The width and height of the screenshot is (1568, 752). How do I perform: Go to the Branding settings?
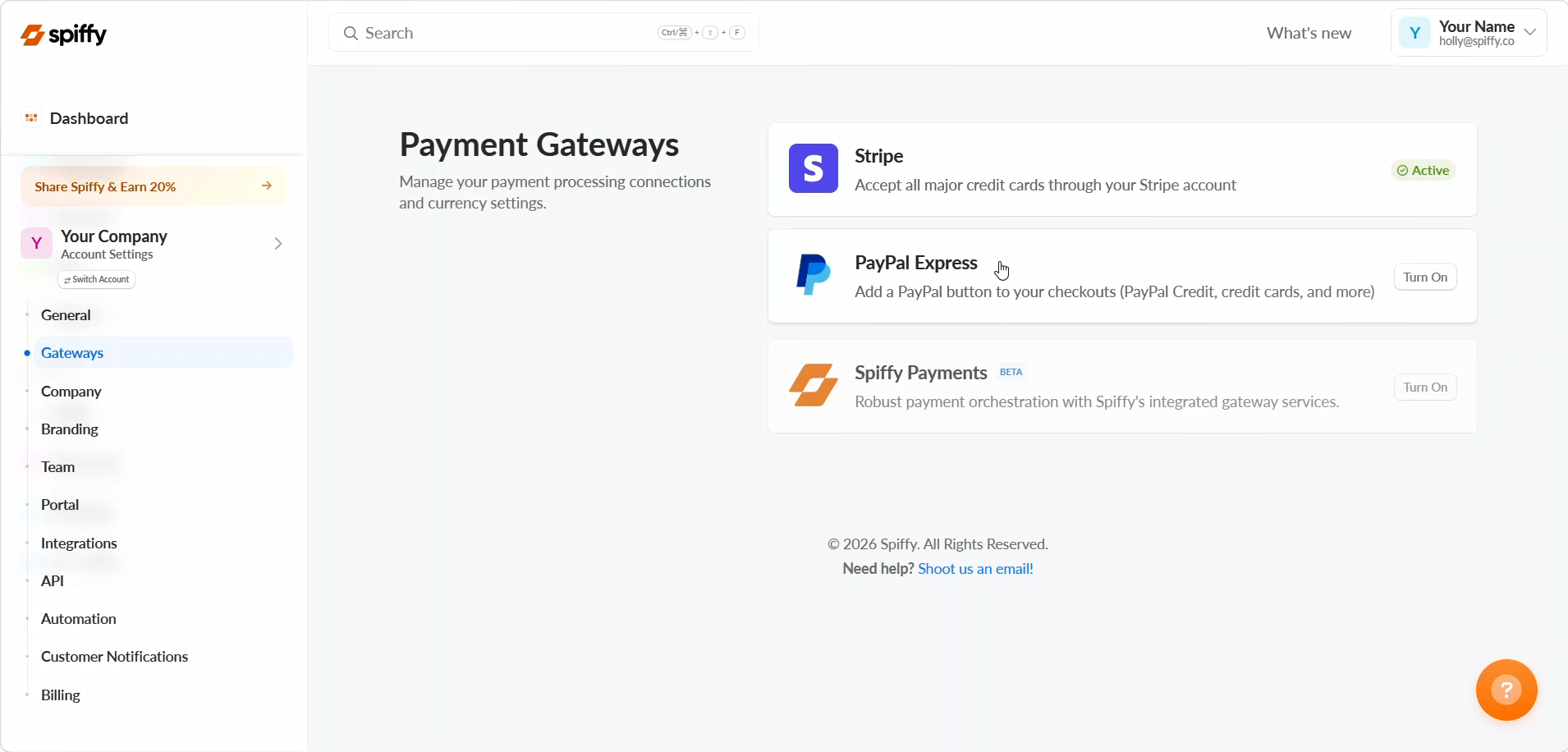click(70, 429)
